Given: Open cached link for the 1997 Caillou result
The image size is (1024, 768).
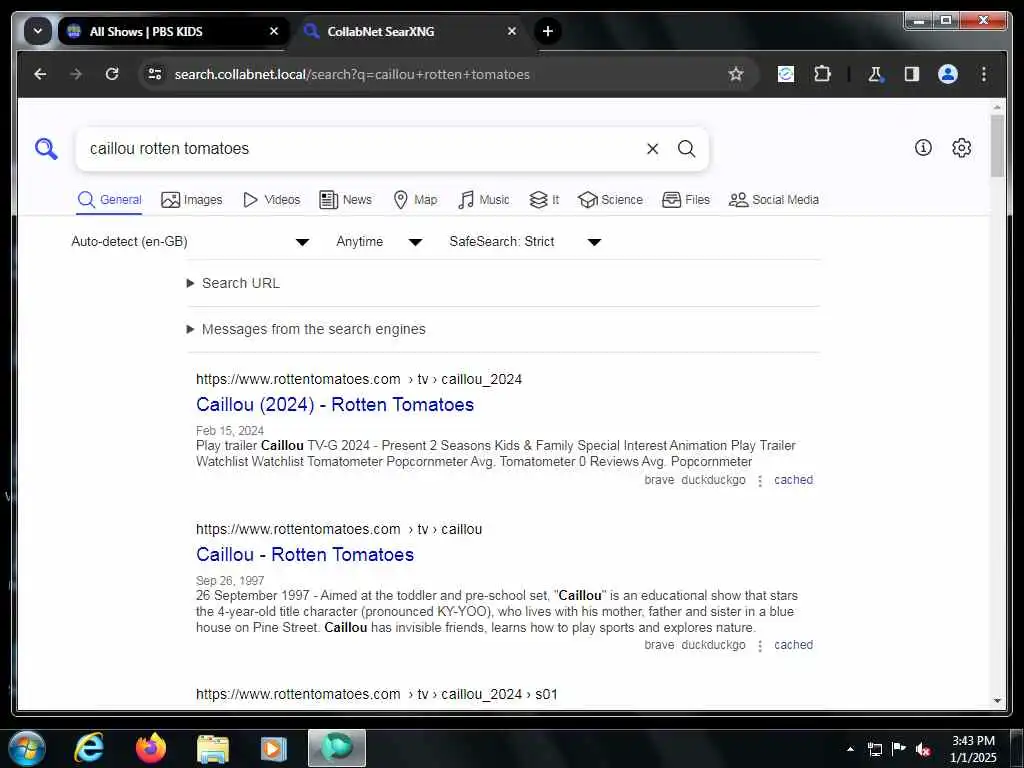Looking at the screenshot, I should (793, 645).
